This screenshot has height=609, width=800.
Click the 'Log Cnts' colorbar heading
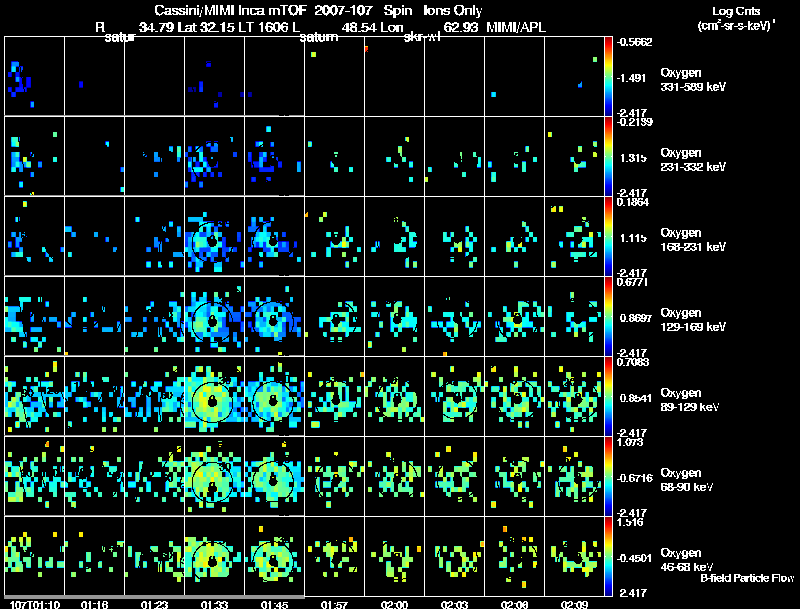pos(736,11)
